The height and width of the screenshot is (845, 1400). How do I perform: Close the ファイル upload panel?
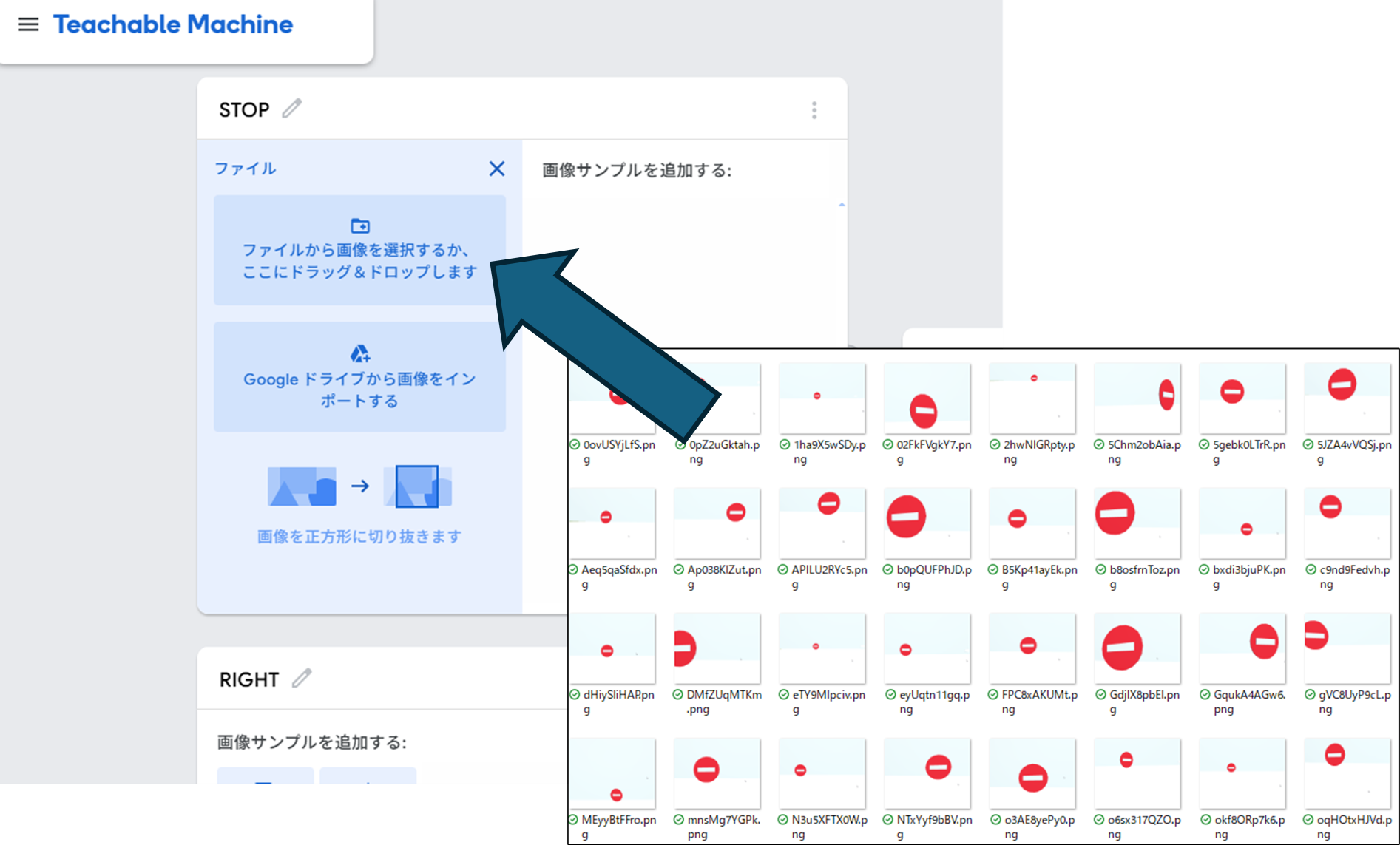pos(497,169)
